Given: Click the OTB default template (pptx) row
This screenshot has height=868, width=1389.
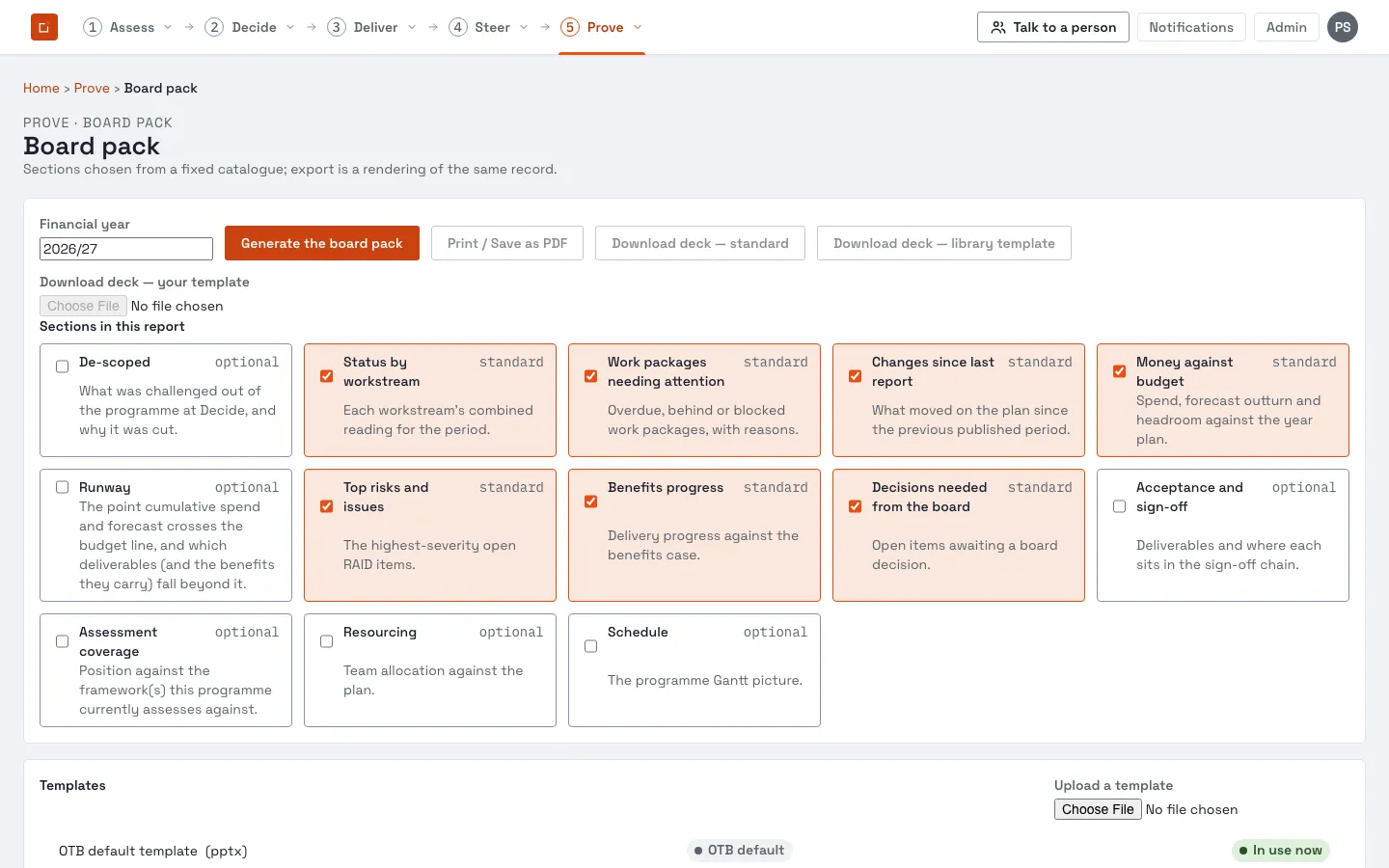Looking at the screenshot, I should pyautogui.click(x=694, y=851).
